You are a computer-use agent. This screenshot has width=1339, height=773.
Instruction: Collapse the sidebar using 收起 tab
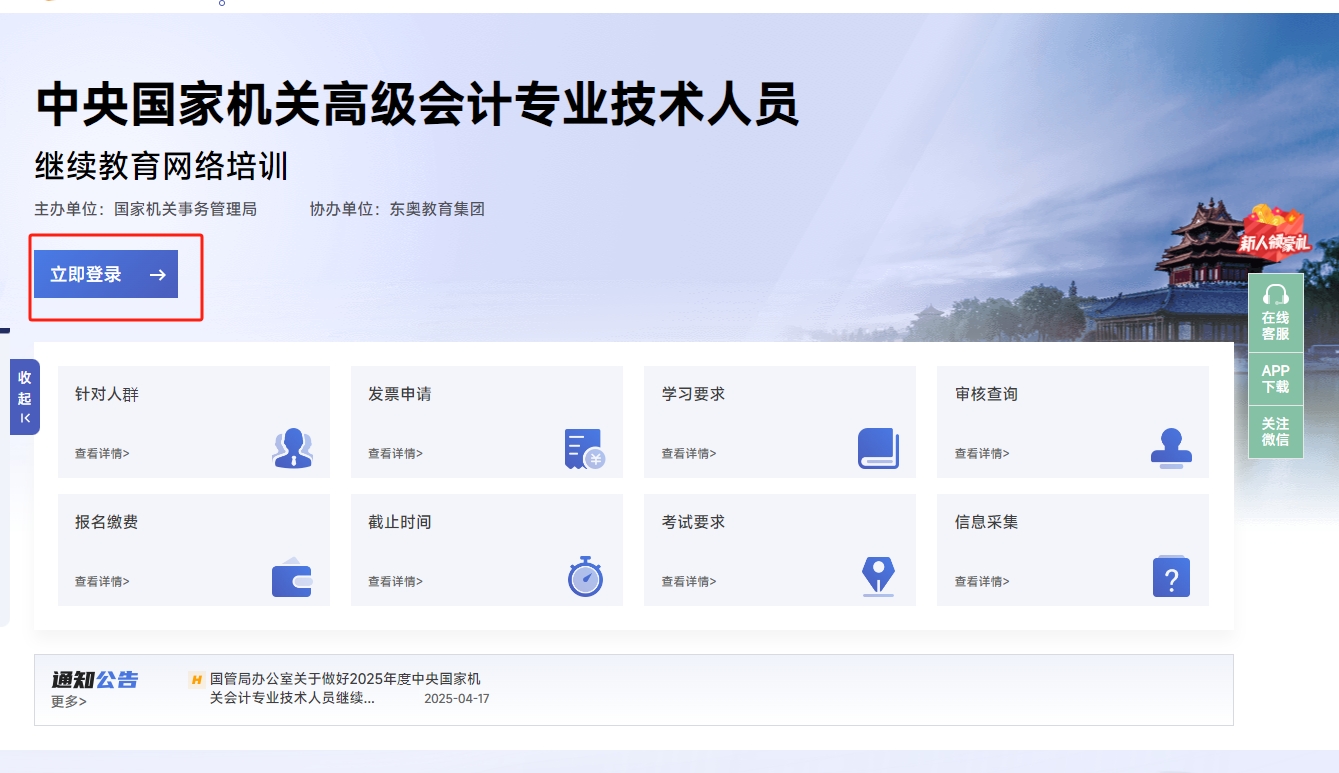[x=25, y=396]
